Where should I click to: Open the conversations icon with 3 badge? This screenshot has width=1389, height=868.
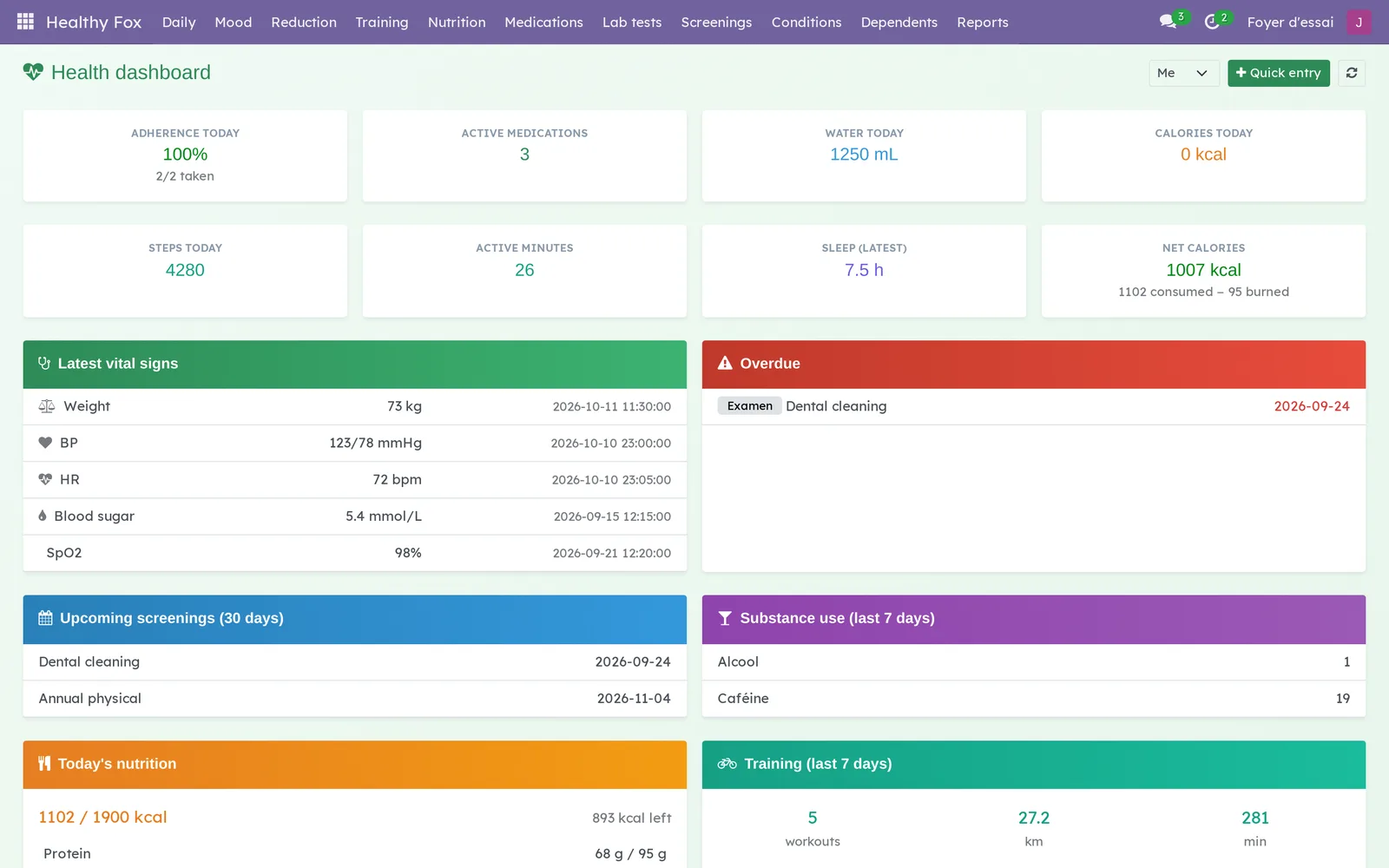[1168, 22]
